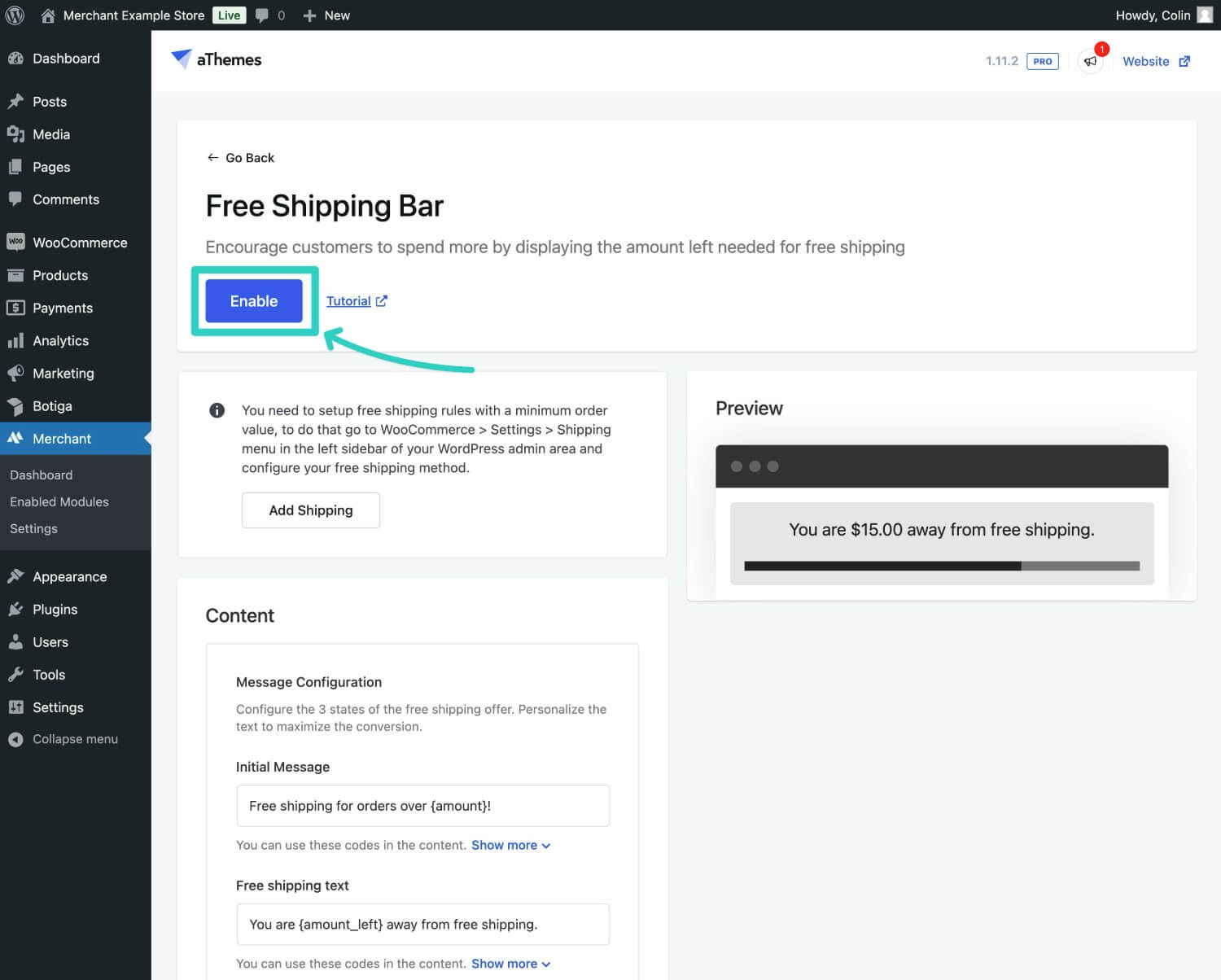Click the external link icon beside Website
The image size is (1221, 980).
click(x=1184, y=61)
